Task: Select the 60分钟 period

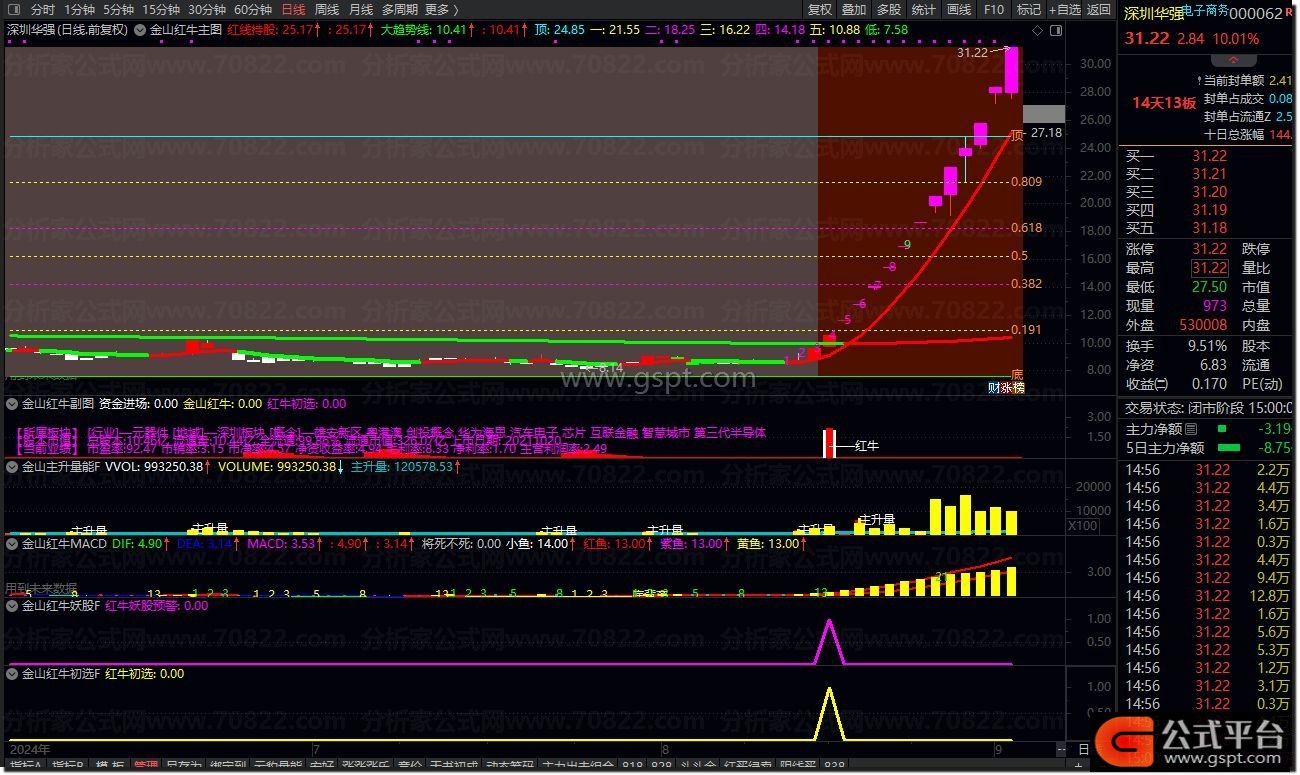Action: click(x=252, y=9)
